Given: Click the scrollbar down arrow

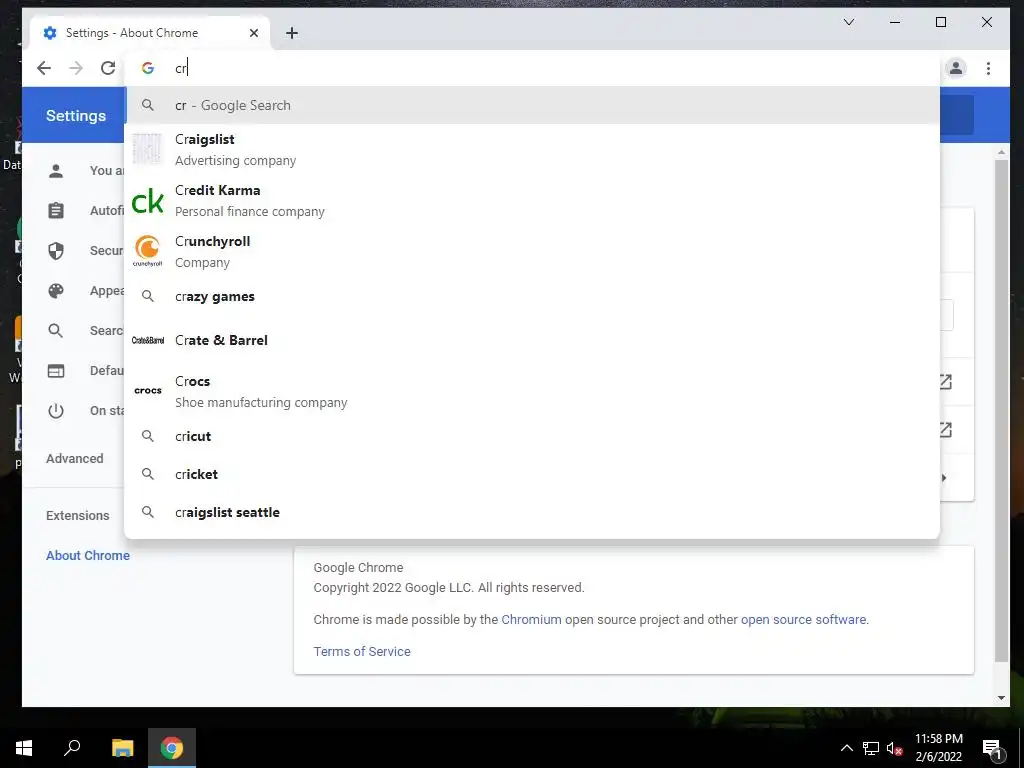Looking at the screenshot, I should [1001, 698].
